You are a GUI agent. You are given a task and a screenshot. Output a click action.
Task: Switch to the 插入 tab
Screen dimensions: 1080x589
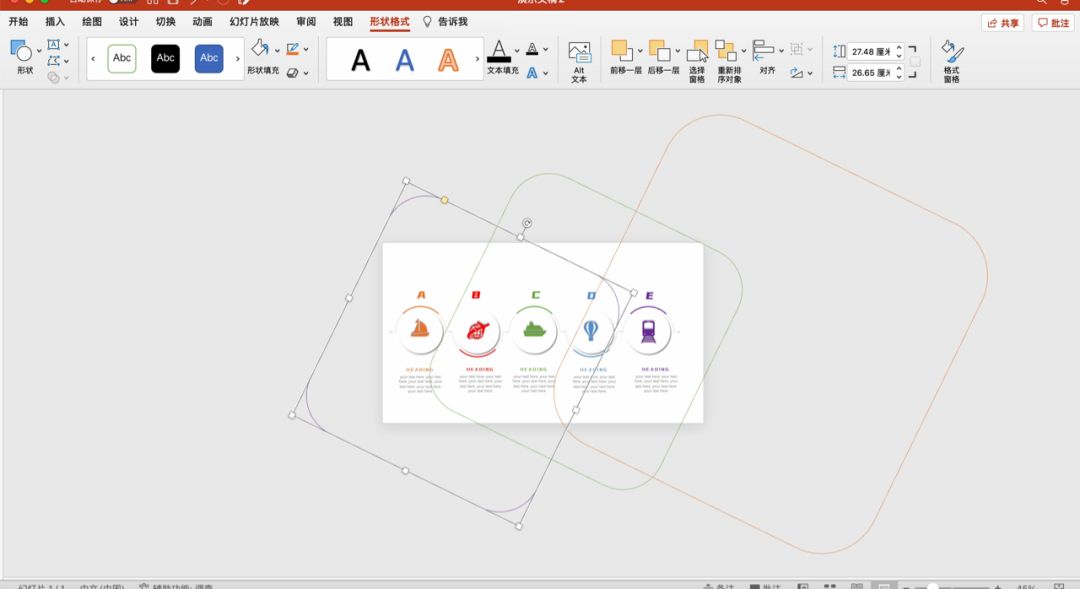pos(55,22)
